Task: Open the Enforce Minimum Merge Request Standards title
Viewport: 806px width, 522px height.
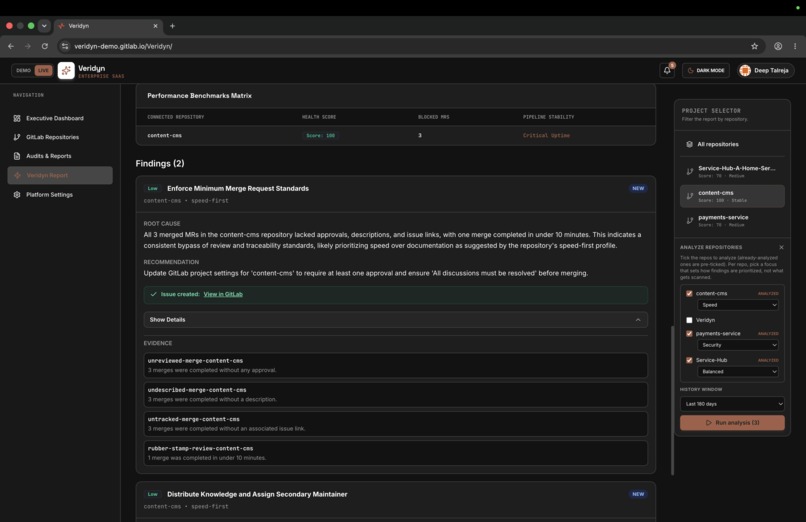Action: [x=238, y=189]
